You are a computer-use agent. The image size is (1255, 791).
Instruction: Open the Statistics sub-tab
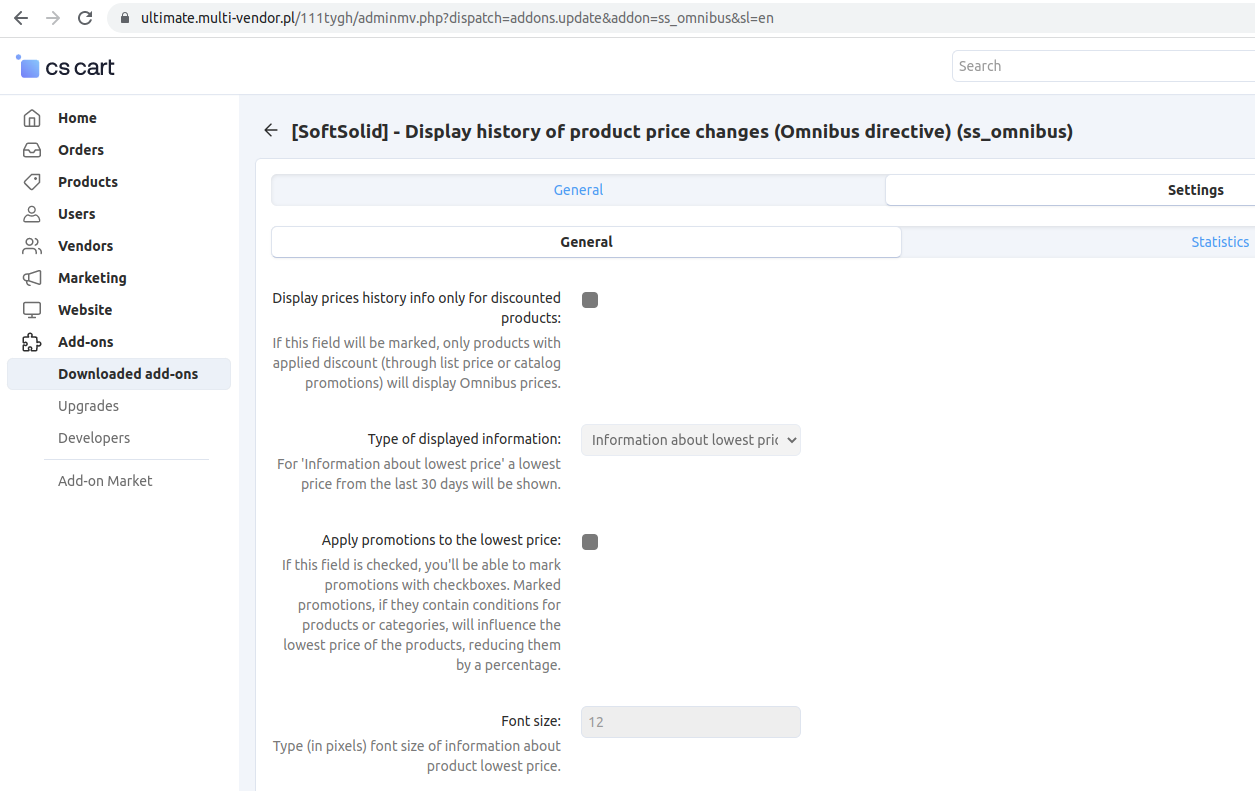pyautogui.click(x=1219, y=242)
